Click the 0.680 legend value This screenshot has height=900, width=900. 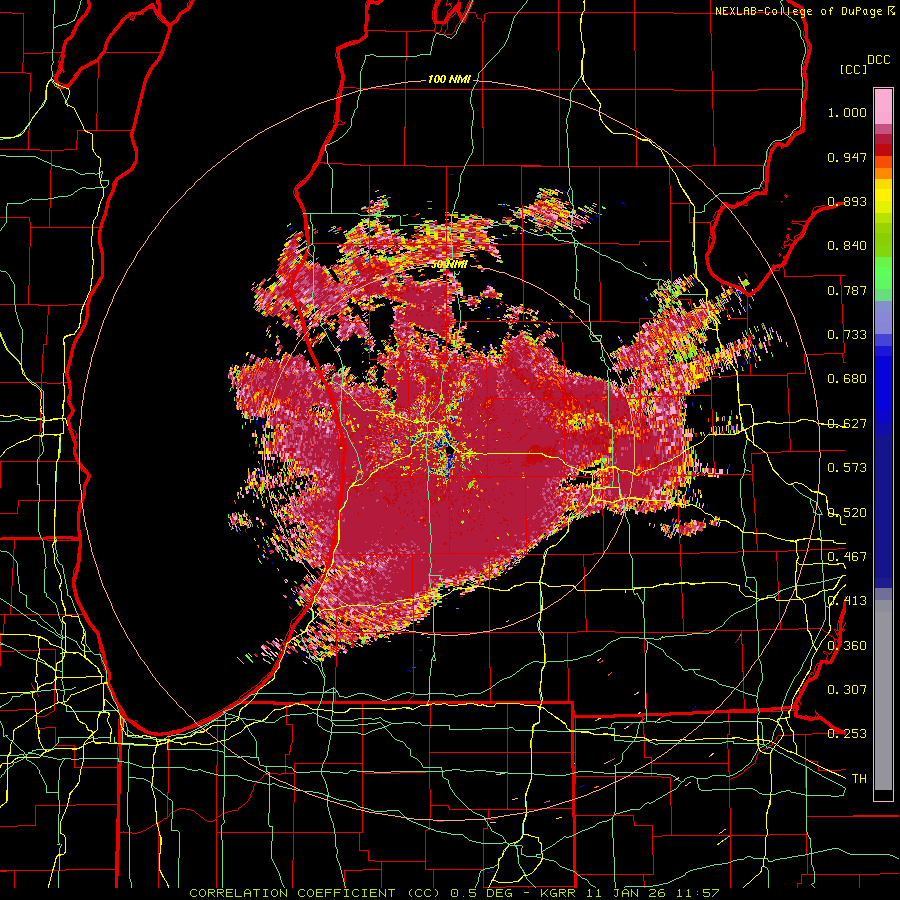(847, 379)
